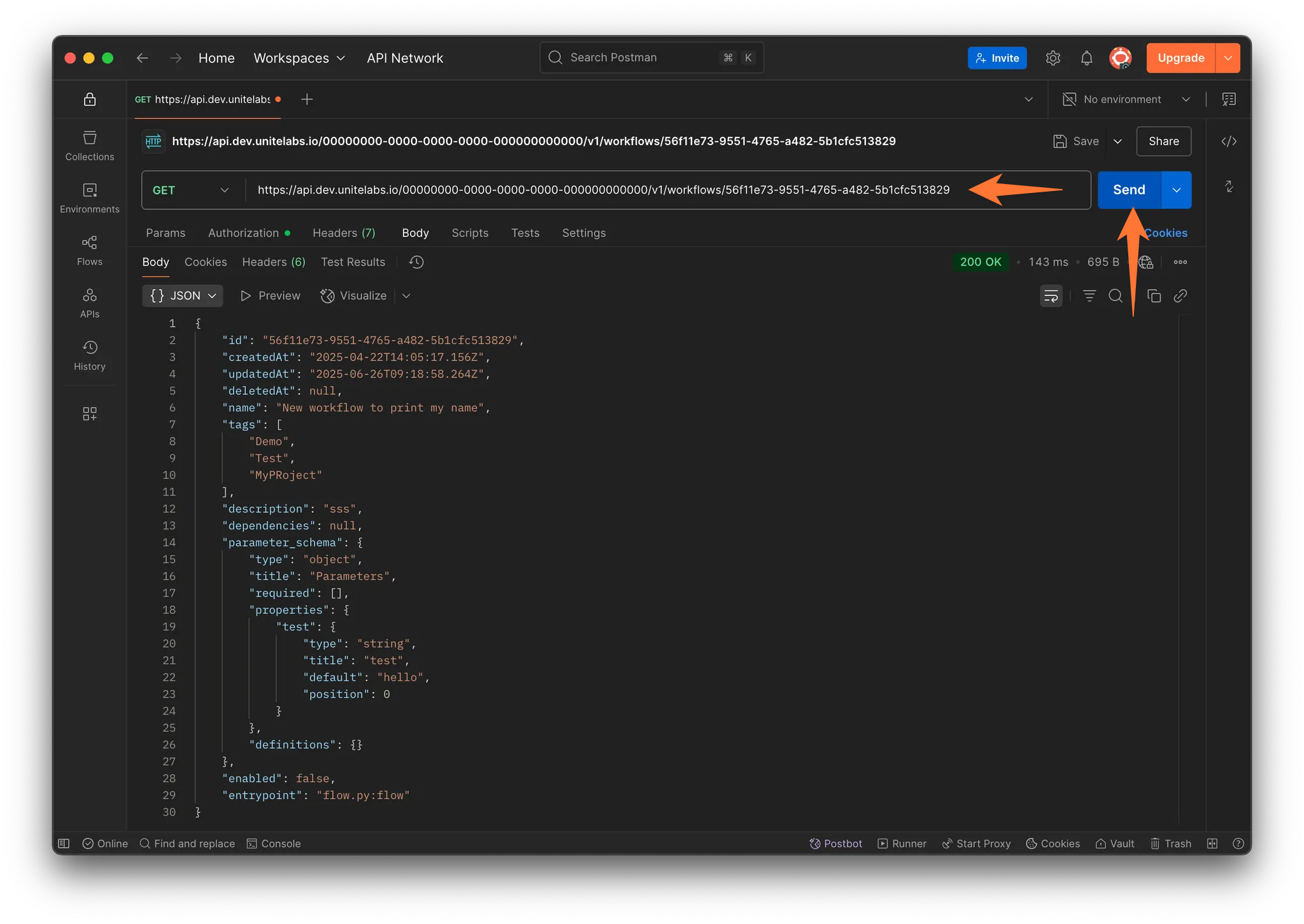The image size is (1304, 924).
Task: Go forward with the right arrow
Action: pos(176,58)
